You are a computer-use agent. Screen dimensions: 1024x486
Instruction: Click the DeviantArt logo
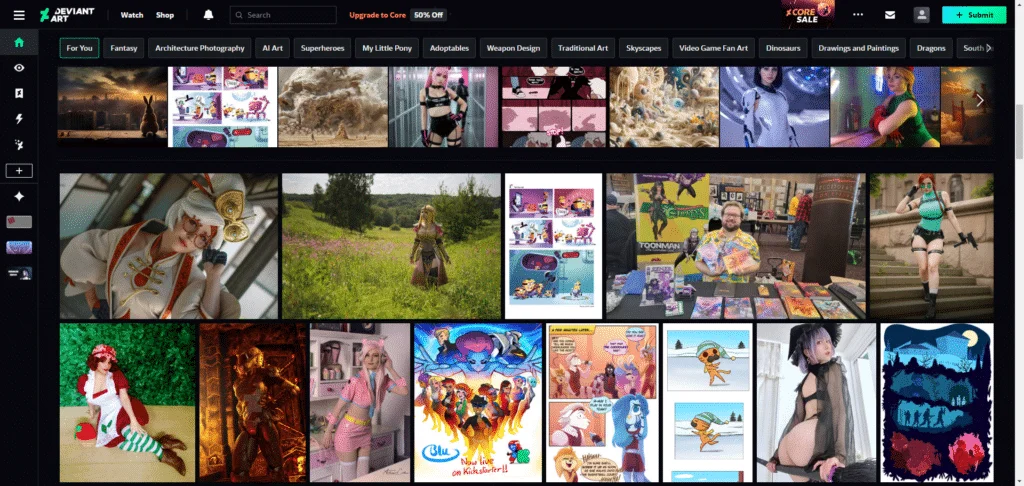click(67, 14)
